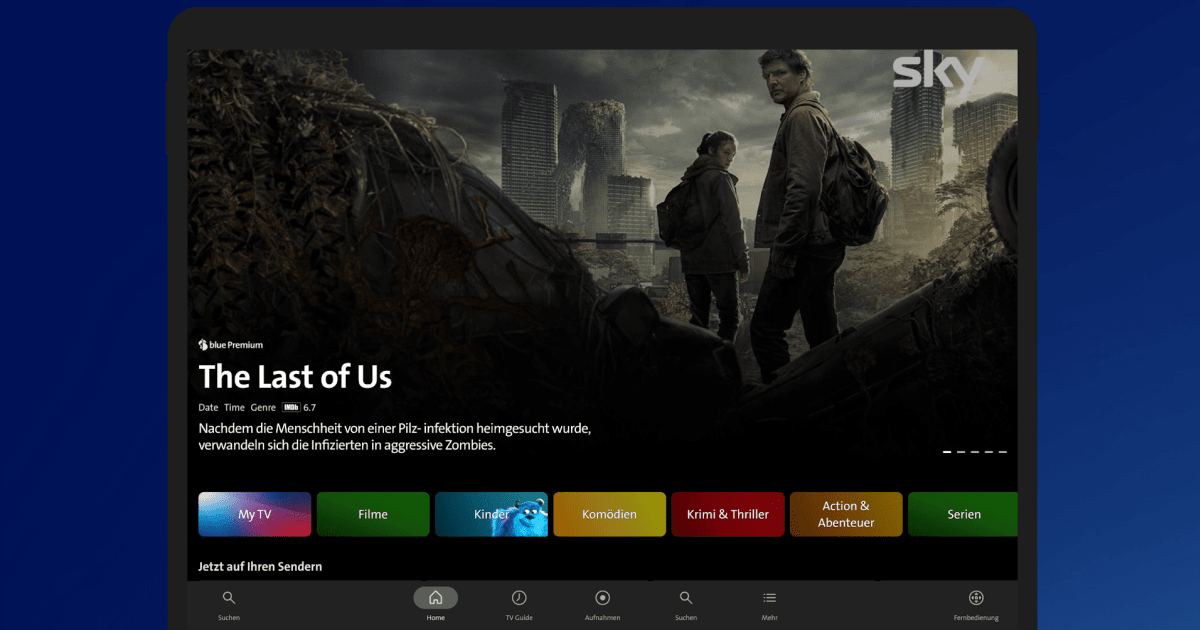1200x630 pixels.
Task: Click the Jetzt auf Ihren Sendern heading
Action: coord(260,566)
